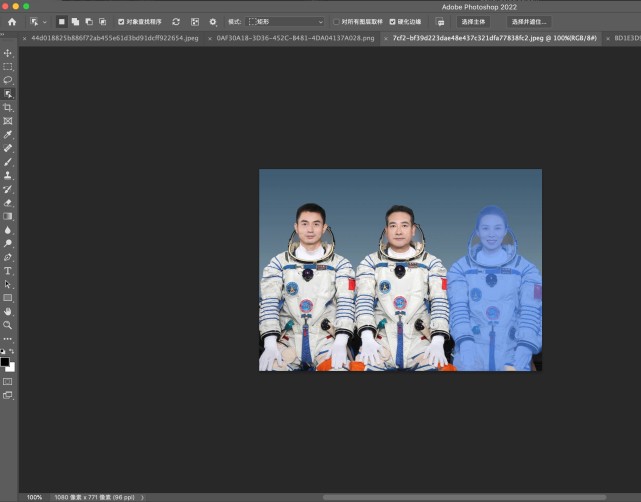Image resolution: width=641 pixels, height=502 pixels.
Task: Toggle the 硬化边缘 checkbox
Action: coord(392,22)
